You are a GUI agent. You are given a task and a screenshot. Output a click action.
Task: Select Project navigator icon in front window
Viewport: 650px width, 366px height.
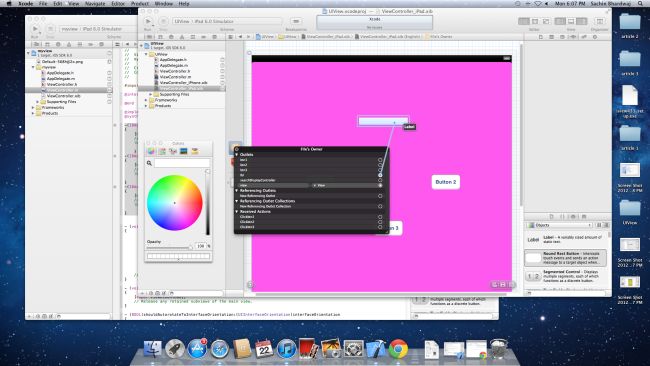[149, 37]
